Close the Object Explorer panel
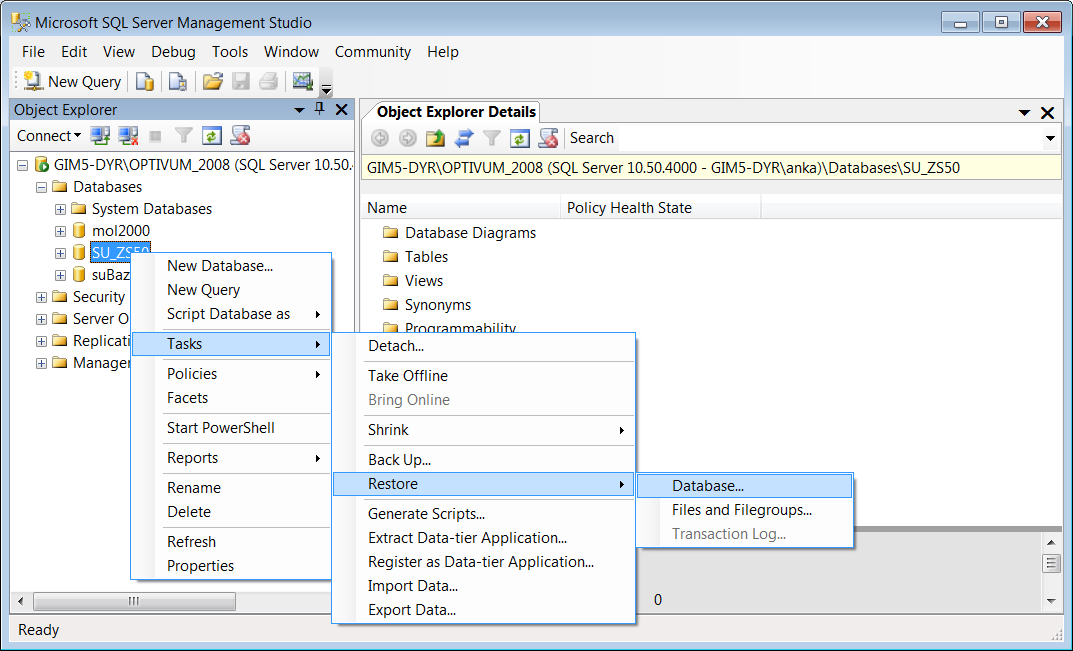Screen dimensions: 1073x651 (341, 109)
